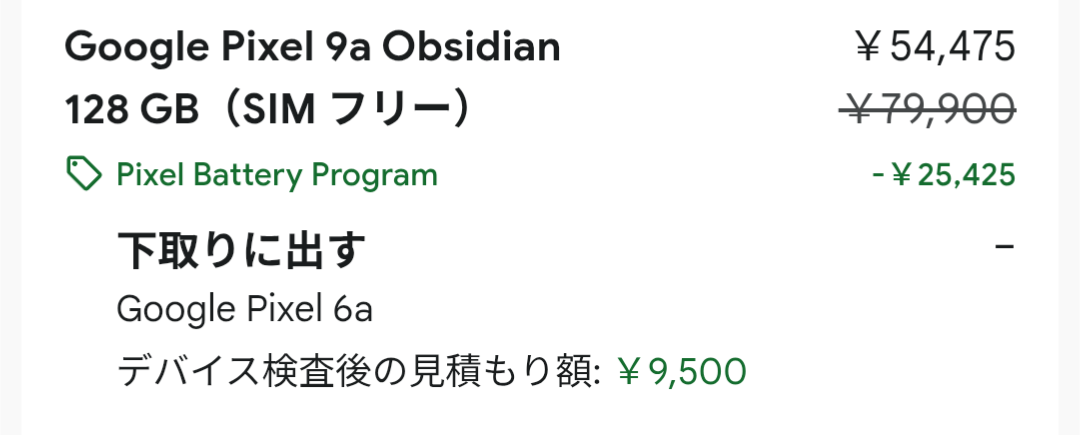Click the green ¥9,500 estimate value

(682, 372)
